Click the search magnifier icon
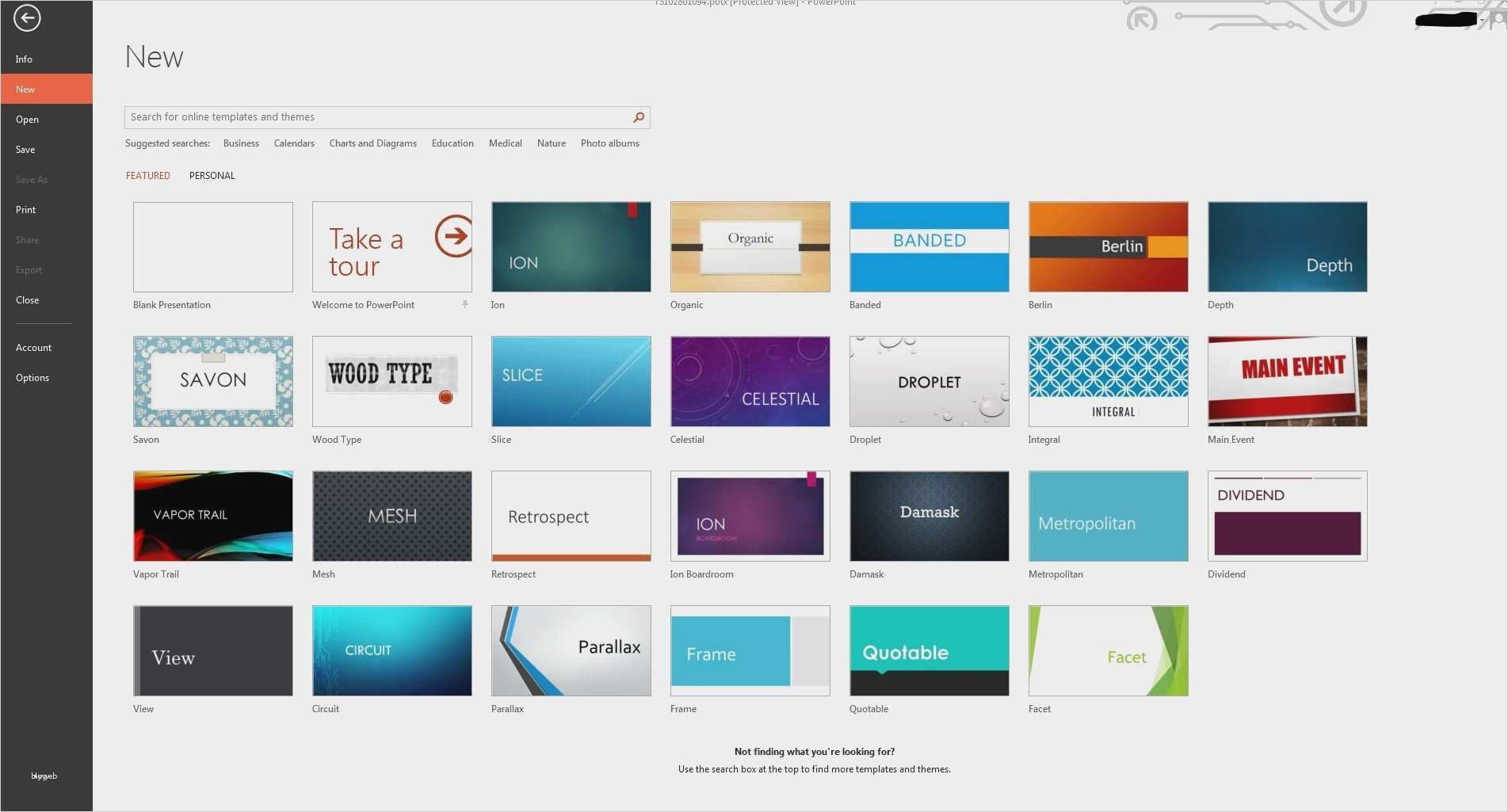The image size is (1508, 812). point(638,117)
